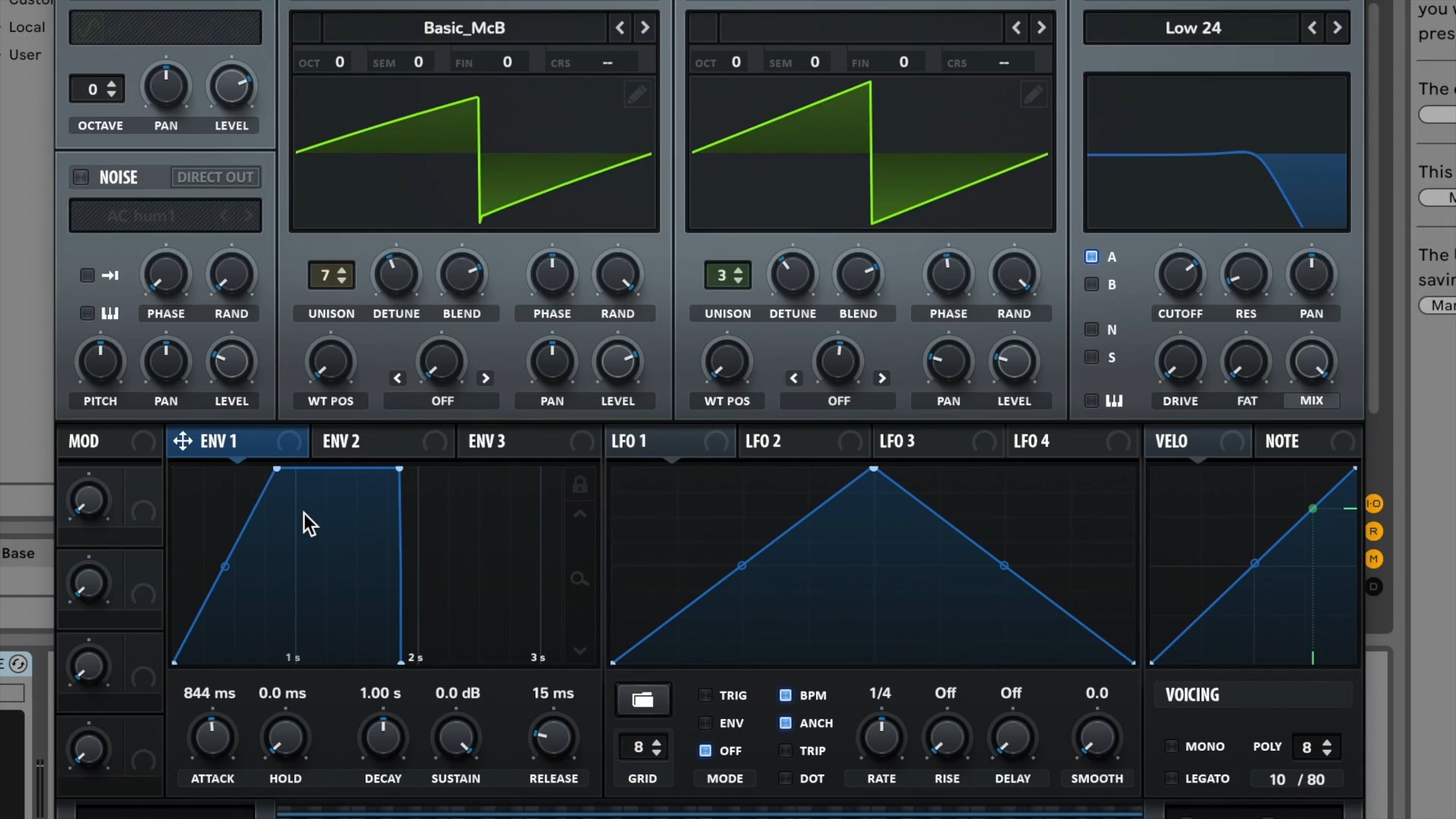
Task: Enable the Noise oscillator power toggle
Action: pos(81,177)
